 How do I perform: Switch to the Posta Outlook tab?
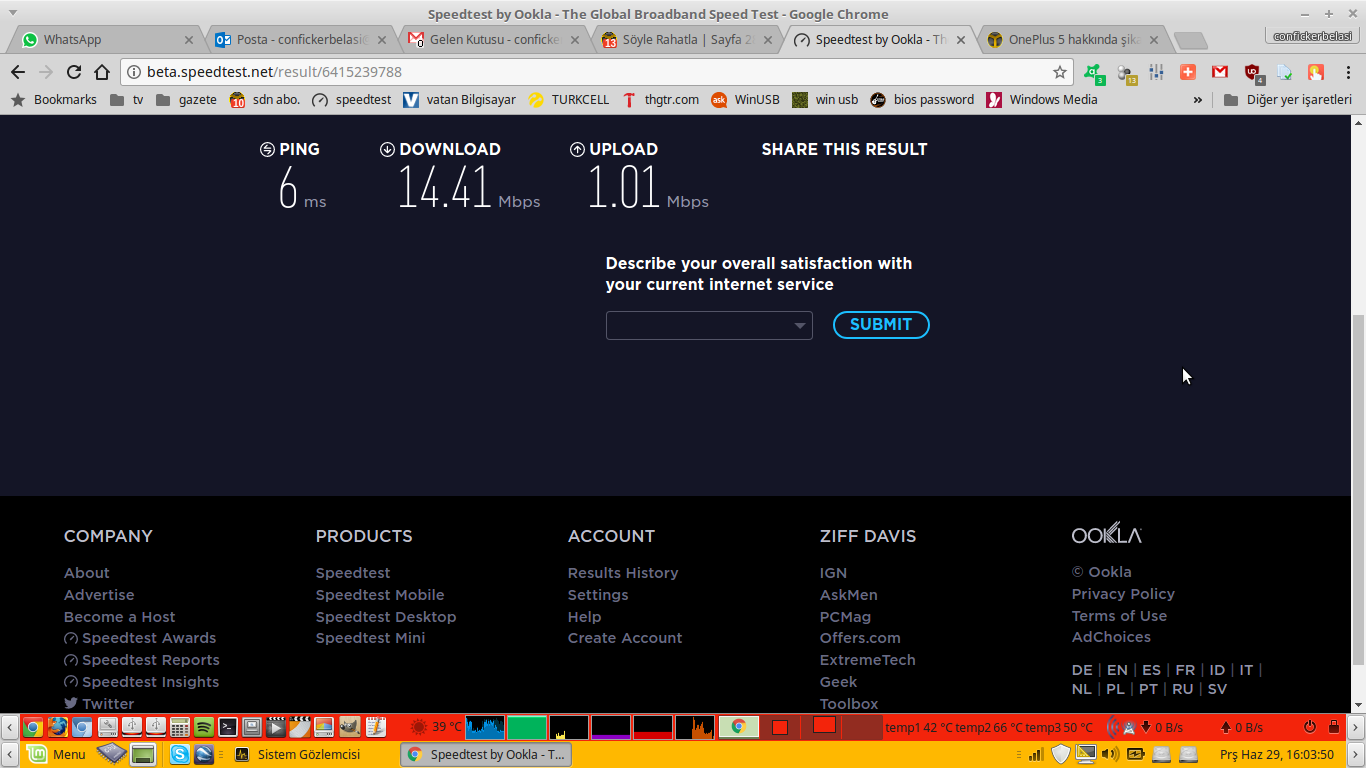pos(300,40)
